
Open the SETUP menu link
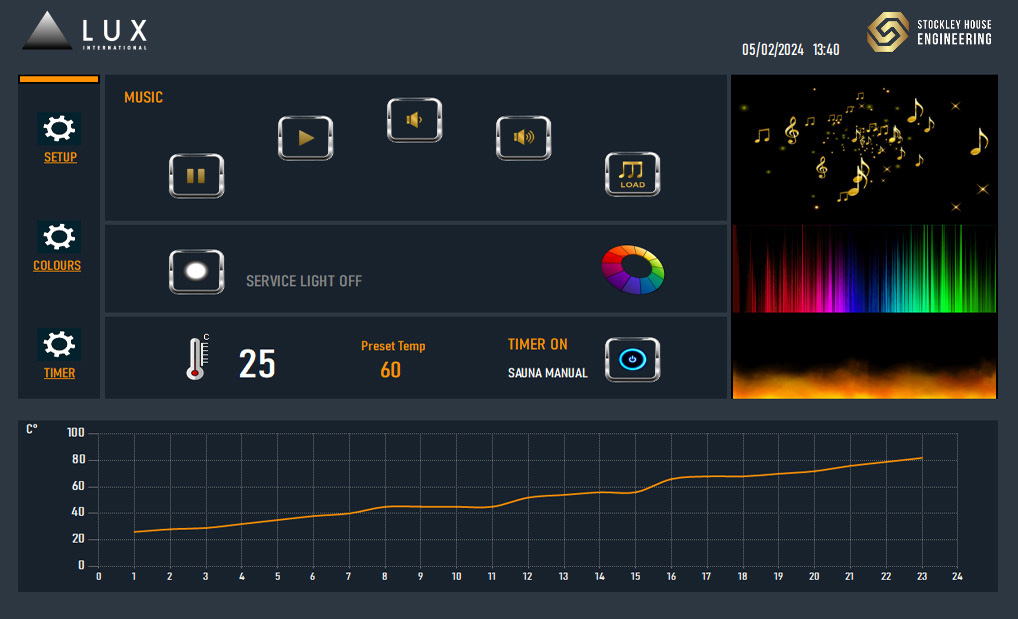pyautogui.click(x=60, y=158)
